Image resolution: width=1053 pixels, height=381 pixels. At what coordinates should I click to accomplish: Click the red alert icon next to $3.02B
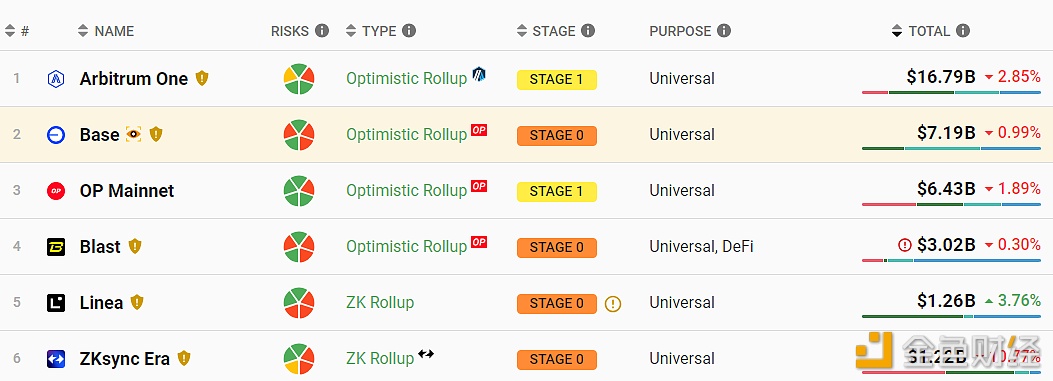(905, 245)
